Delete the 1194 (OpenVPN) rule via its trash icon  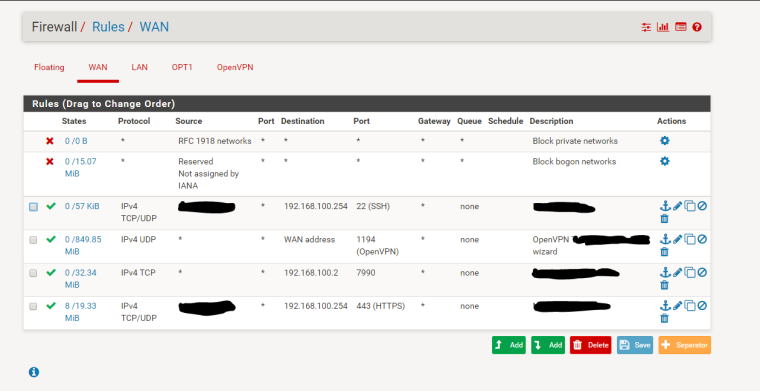[665, 252]
